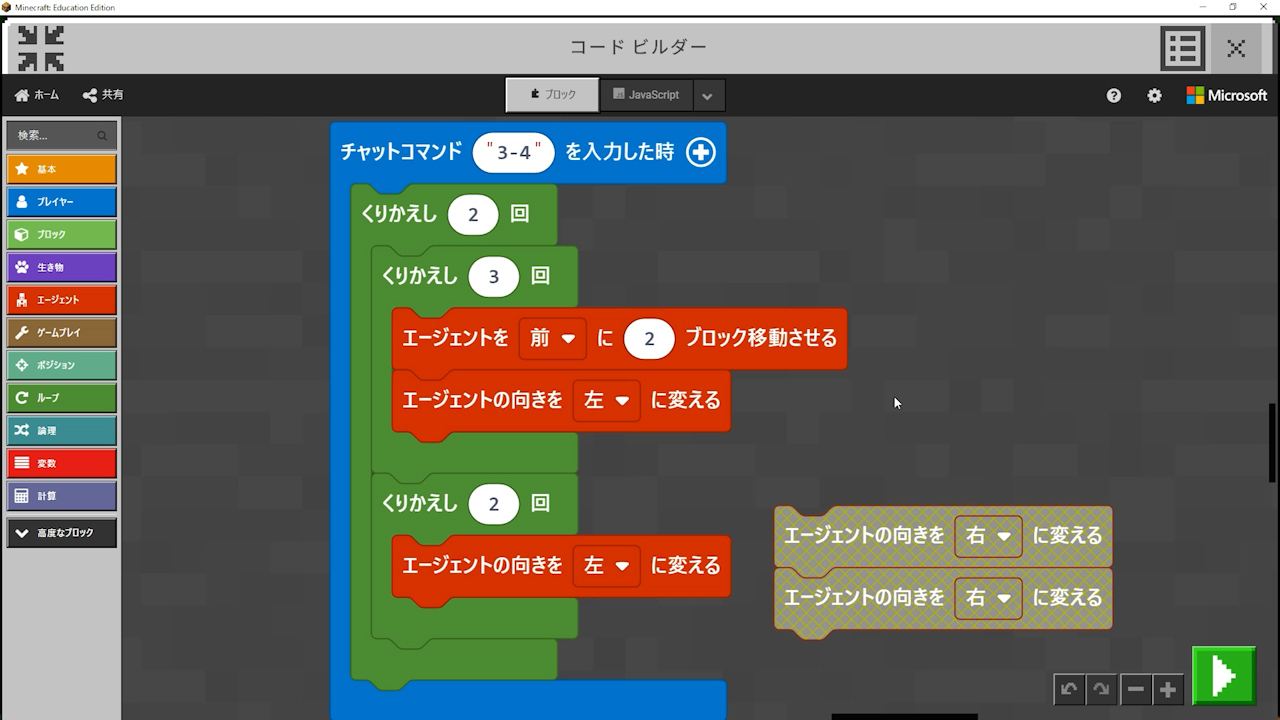Click the 検索 search blocks field
This screenshot has width=1280, height=720.
point(55,135)
